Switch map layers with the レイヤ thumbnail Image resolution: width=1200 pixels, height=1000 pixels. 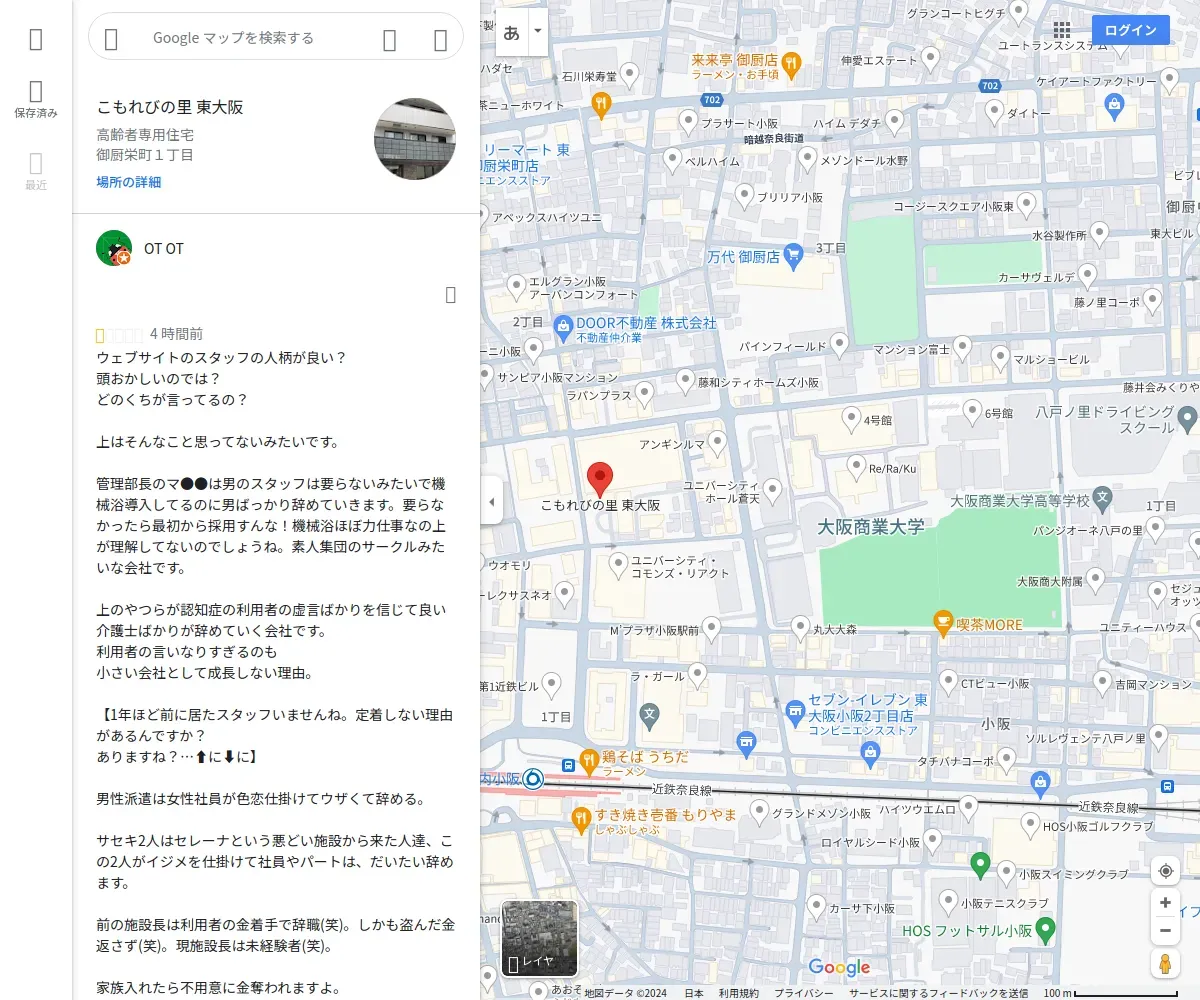click(539, 939)
